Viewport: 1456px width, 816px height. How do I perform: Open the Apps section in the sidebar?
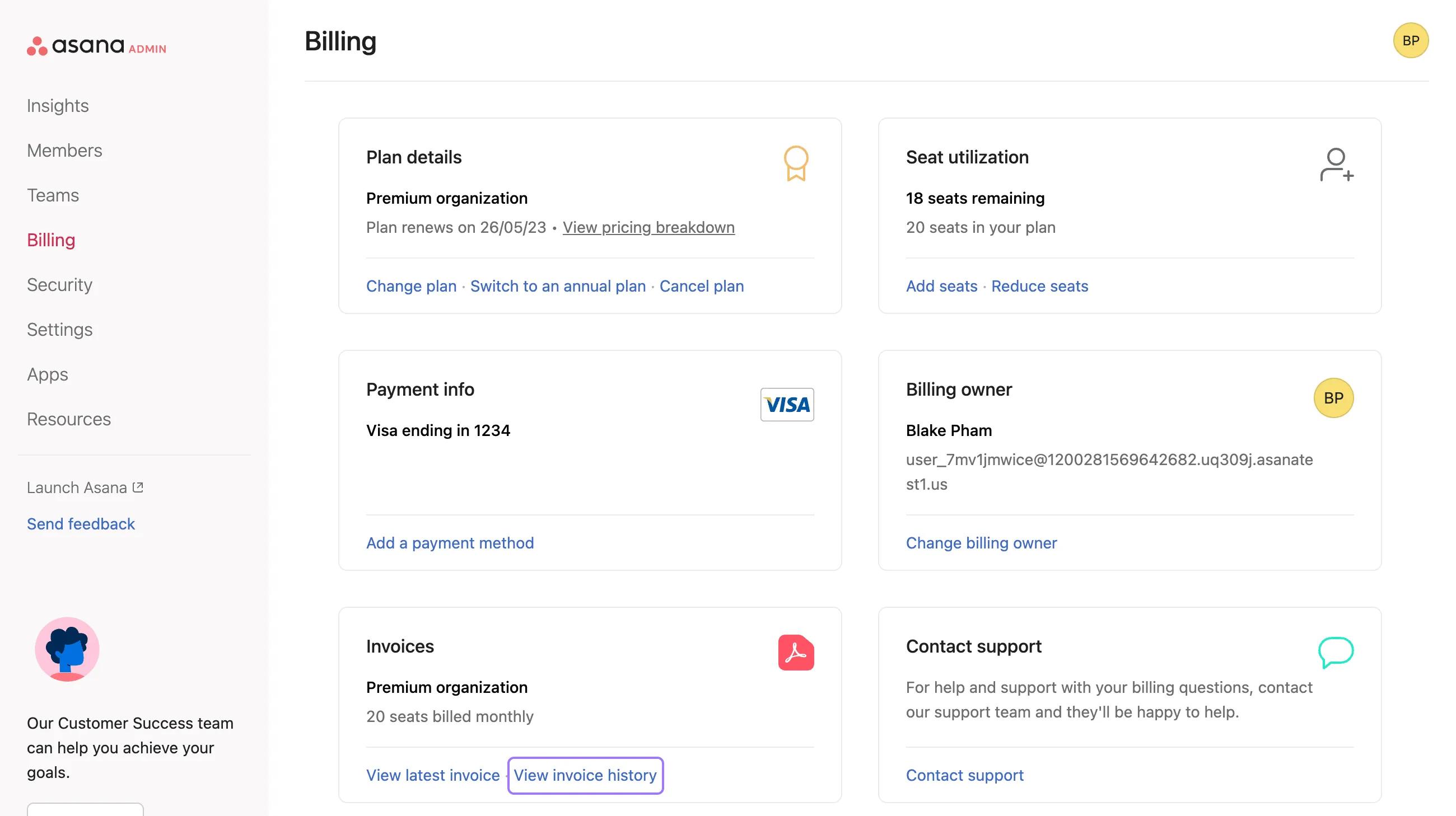tap(47, 374)
